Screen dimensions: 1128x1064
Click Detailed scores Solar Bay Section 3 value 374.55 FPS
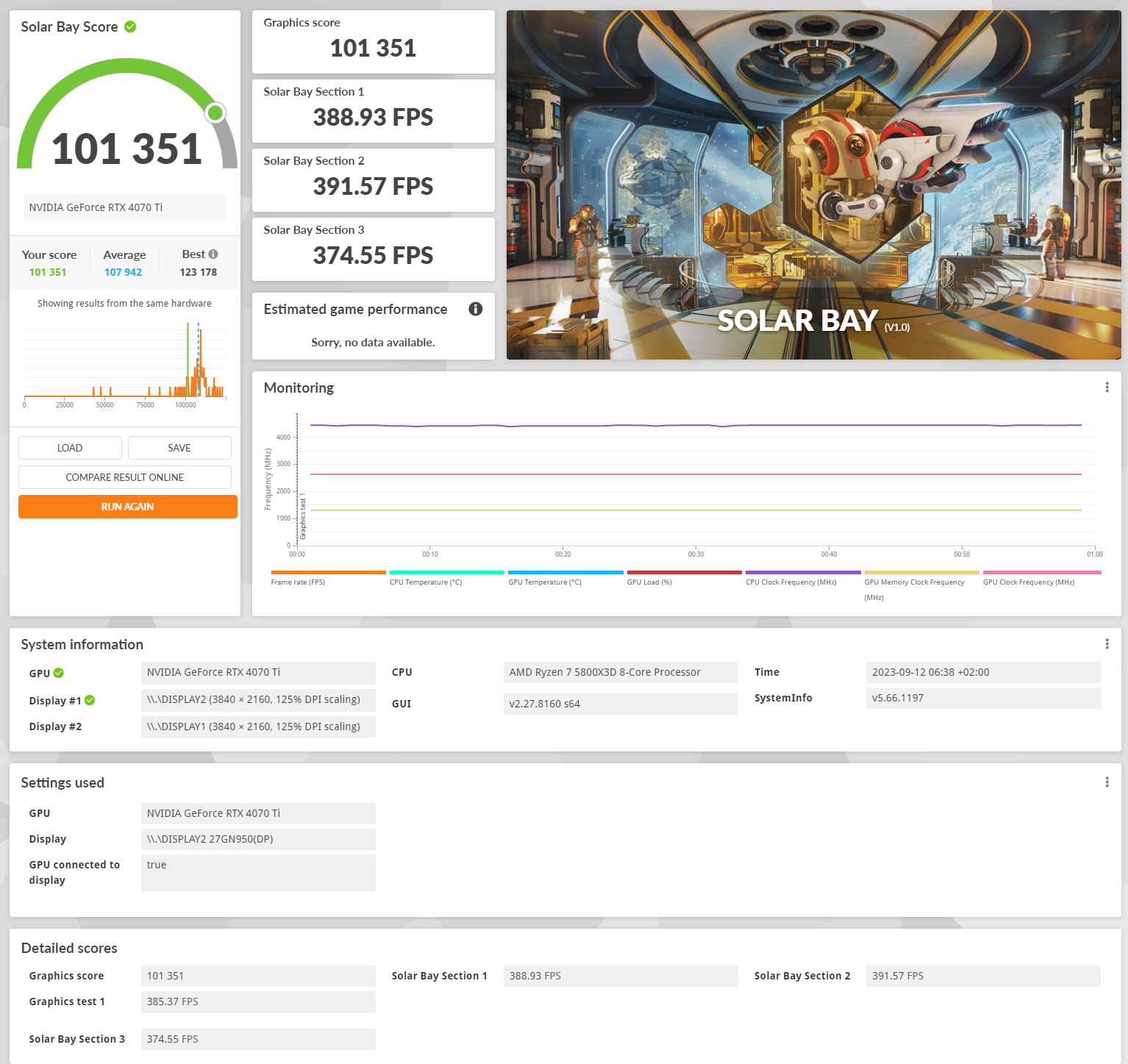pos(258,1039)
